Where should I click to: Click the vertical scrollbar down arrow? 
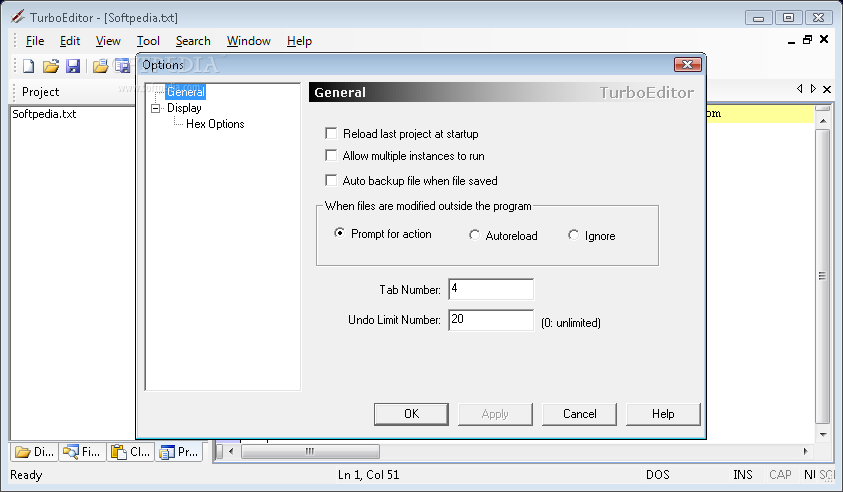[823, 434]
